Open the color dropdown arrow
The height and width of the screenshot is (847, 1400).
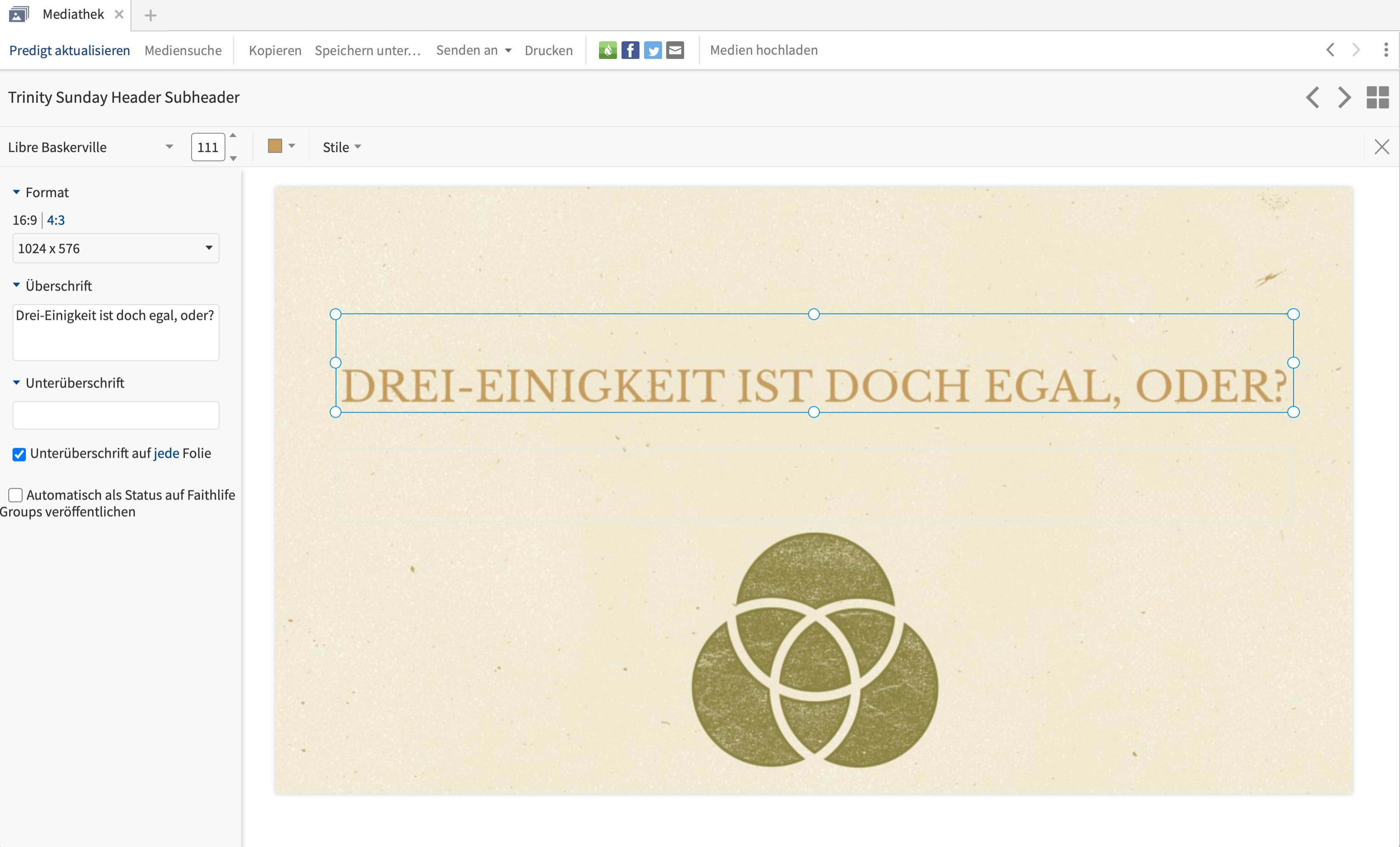pyautogui.click(x=292, y=146)
